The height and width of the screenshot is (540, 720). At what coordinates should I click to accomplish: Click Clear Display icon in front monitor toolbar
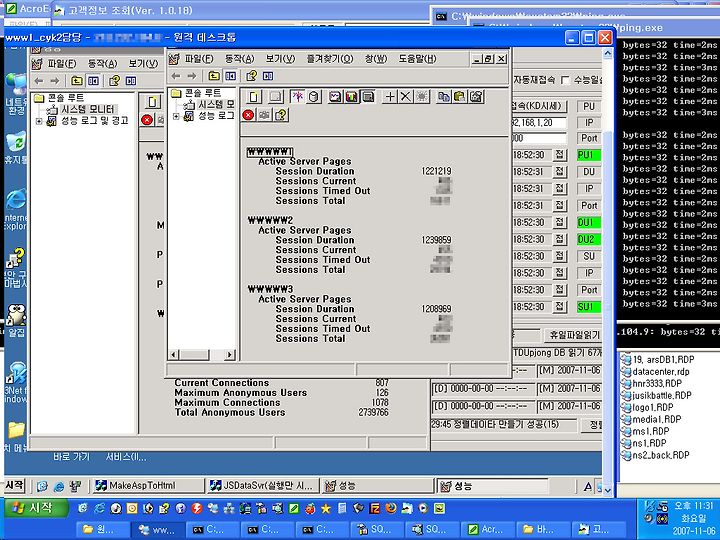click(x=276, y=96)
